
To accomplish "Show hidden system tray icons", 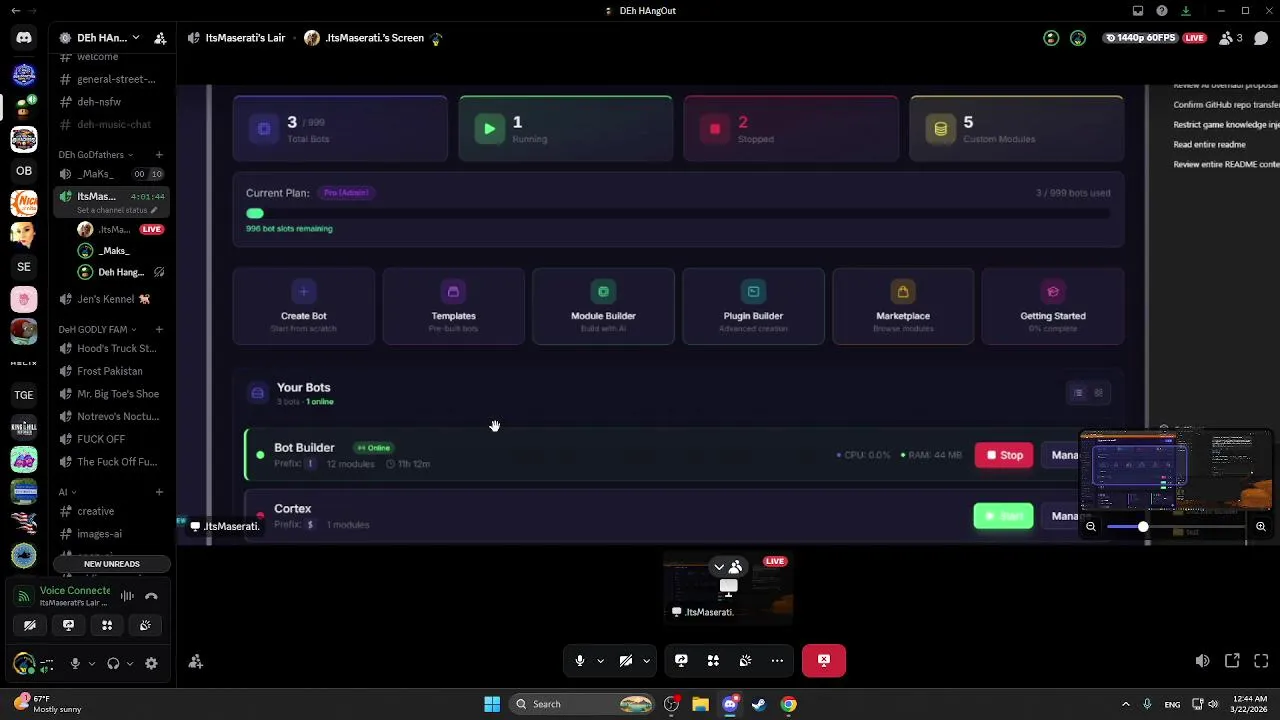I will click(x=1125, y=704).
